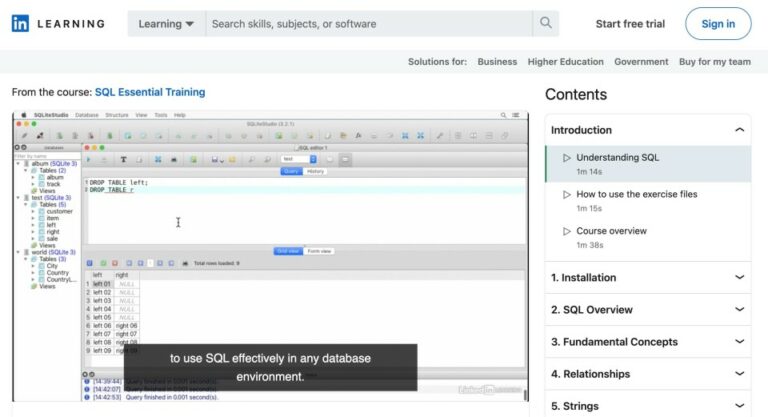Click the LEARNING wordmark text
Image resolution: width=768 pixels, height=417 pixels.
coord(71,24)
